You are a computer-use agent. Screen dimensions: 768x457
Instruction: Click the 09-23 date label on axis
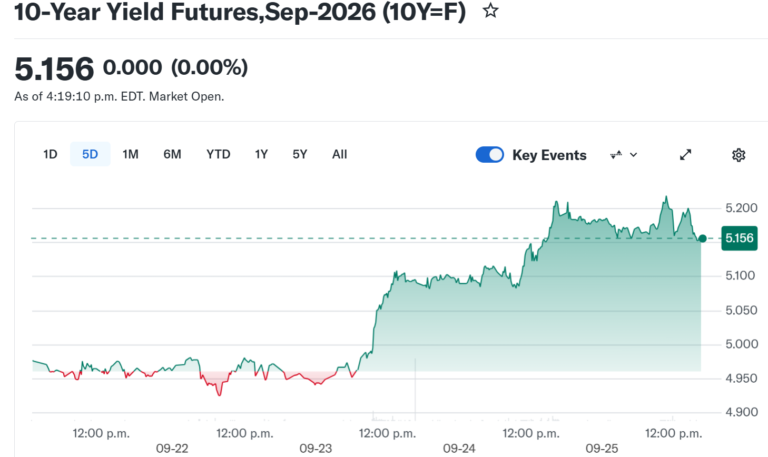pyautogui.click(x=315, y=448)
